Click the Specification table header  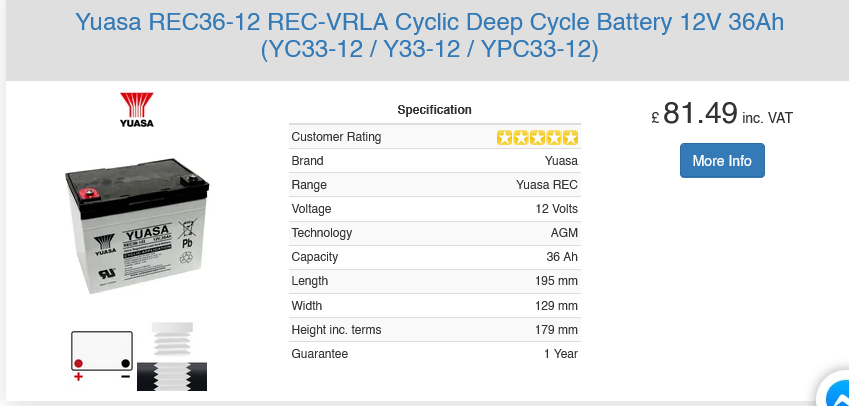pos(434,110)
